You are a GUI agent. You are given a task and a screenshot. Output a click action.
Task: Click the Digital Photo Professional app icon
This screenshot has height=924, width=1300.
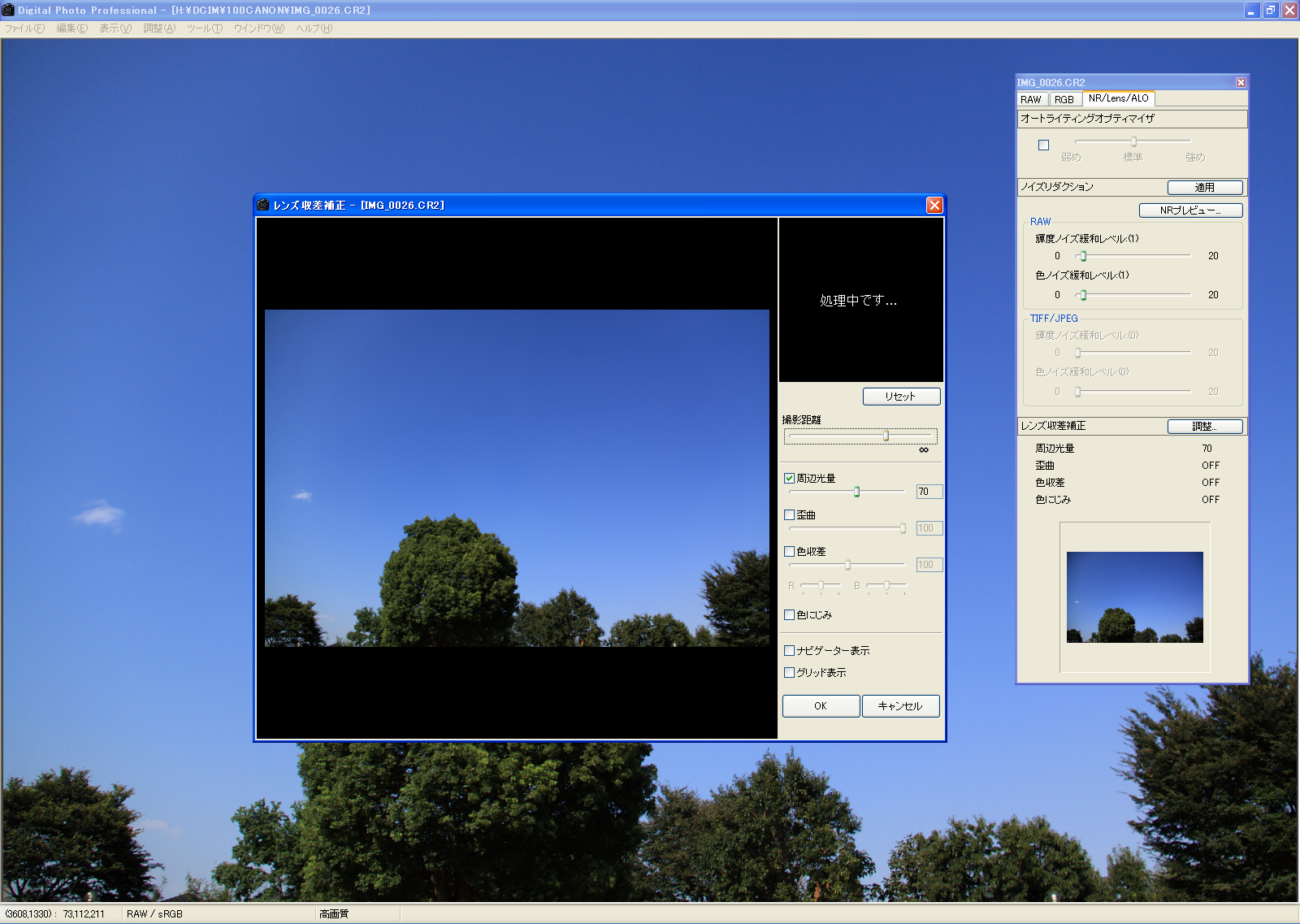coord(8,10)
